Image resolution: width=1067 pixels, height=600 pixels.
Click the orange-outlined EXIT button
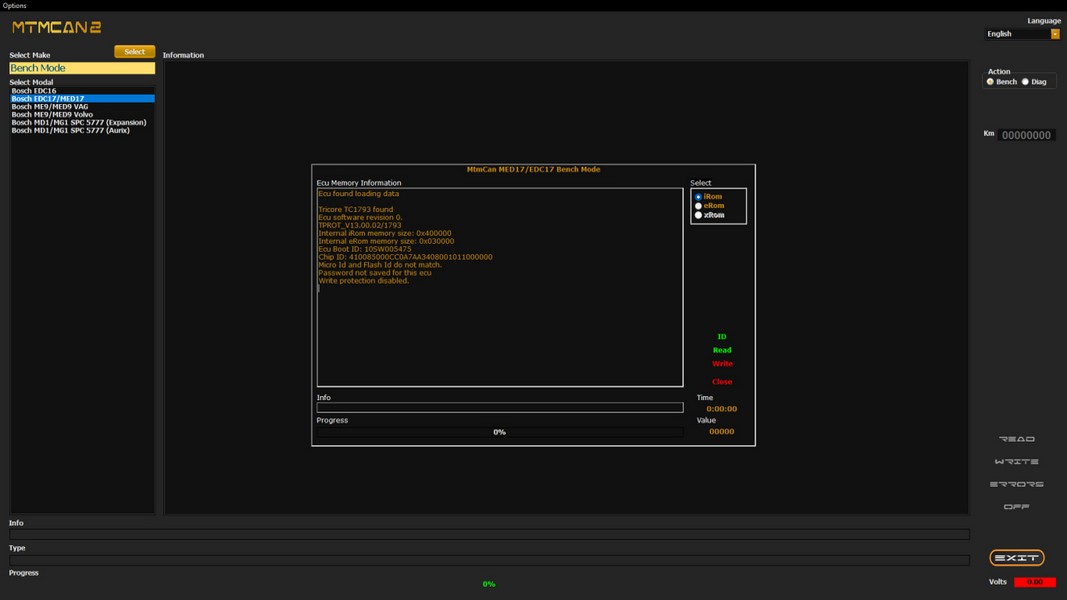click(1017, 558)
